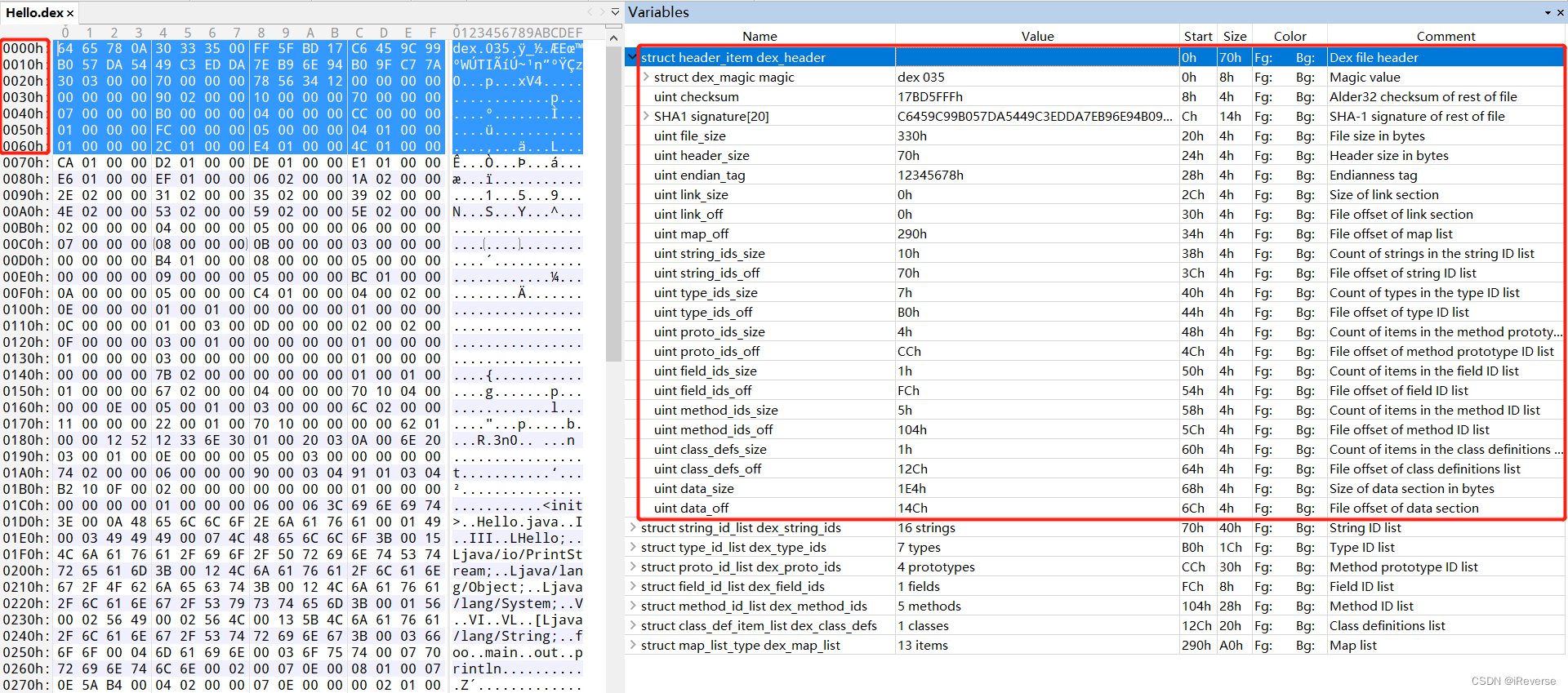Click the 12345678h endian tag value

1037,175
